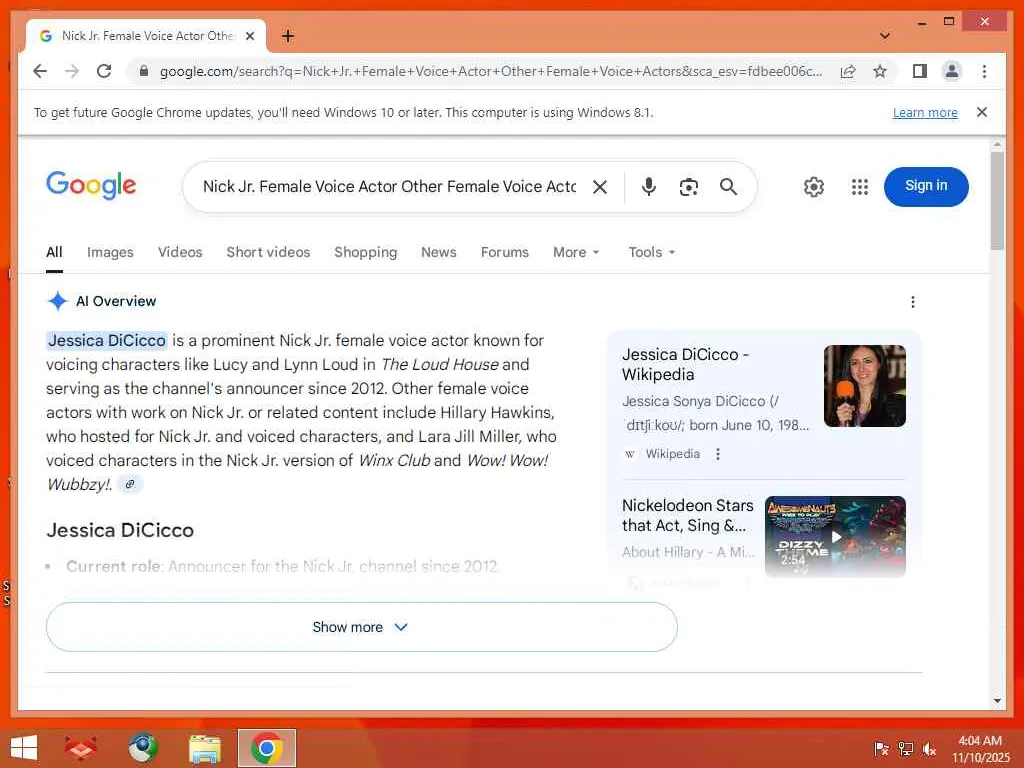Open the taskbar clock and date
1024x768 pixels.
point(980,749)
